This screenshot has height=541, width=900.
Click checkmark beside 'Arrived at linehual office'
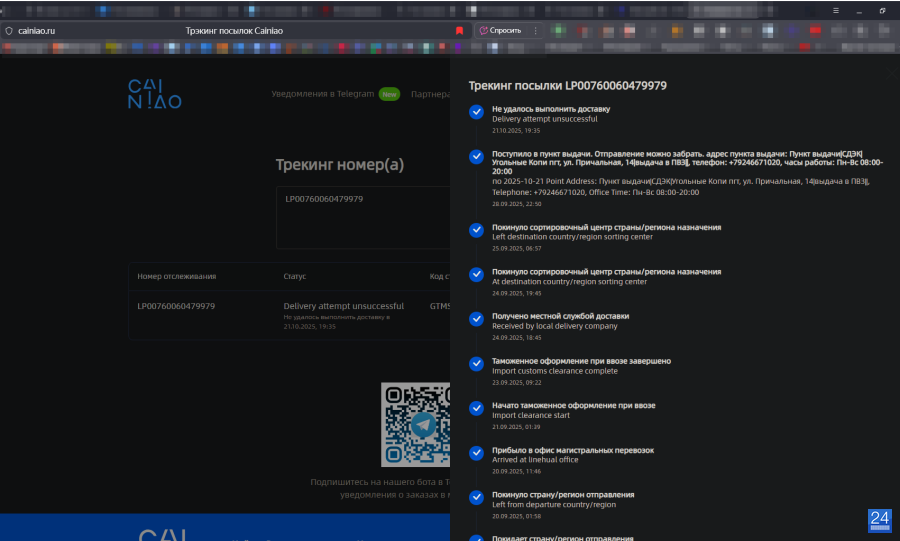(476, 453)
